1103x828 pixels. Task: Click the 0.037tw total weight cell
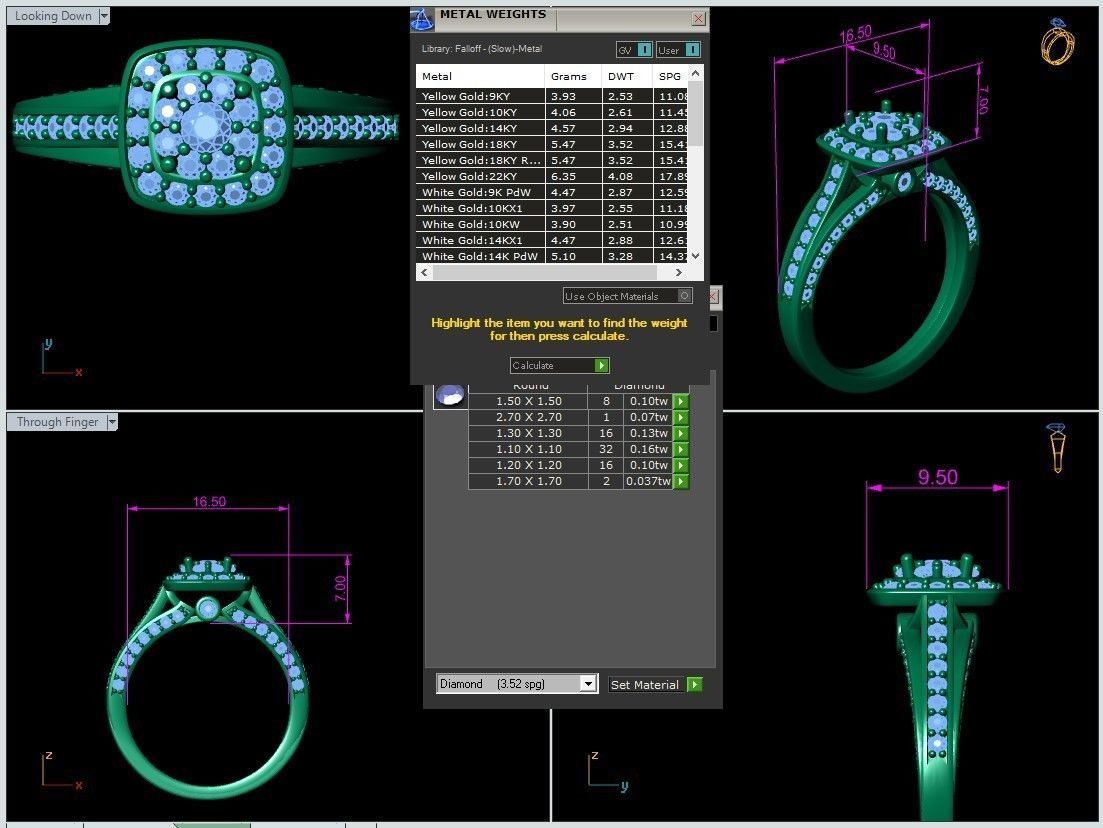(648, 482)
